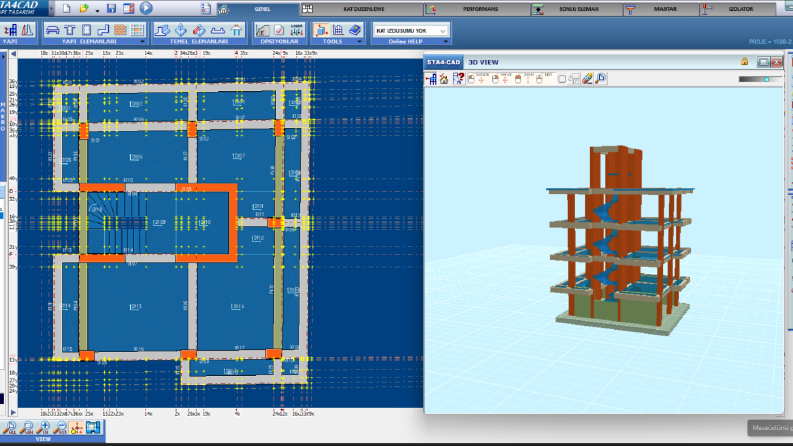Click the step-shaped icon in Opsiyonlar
This screenshot has width=793, height=446.
coord(262,30)
